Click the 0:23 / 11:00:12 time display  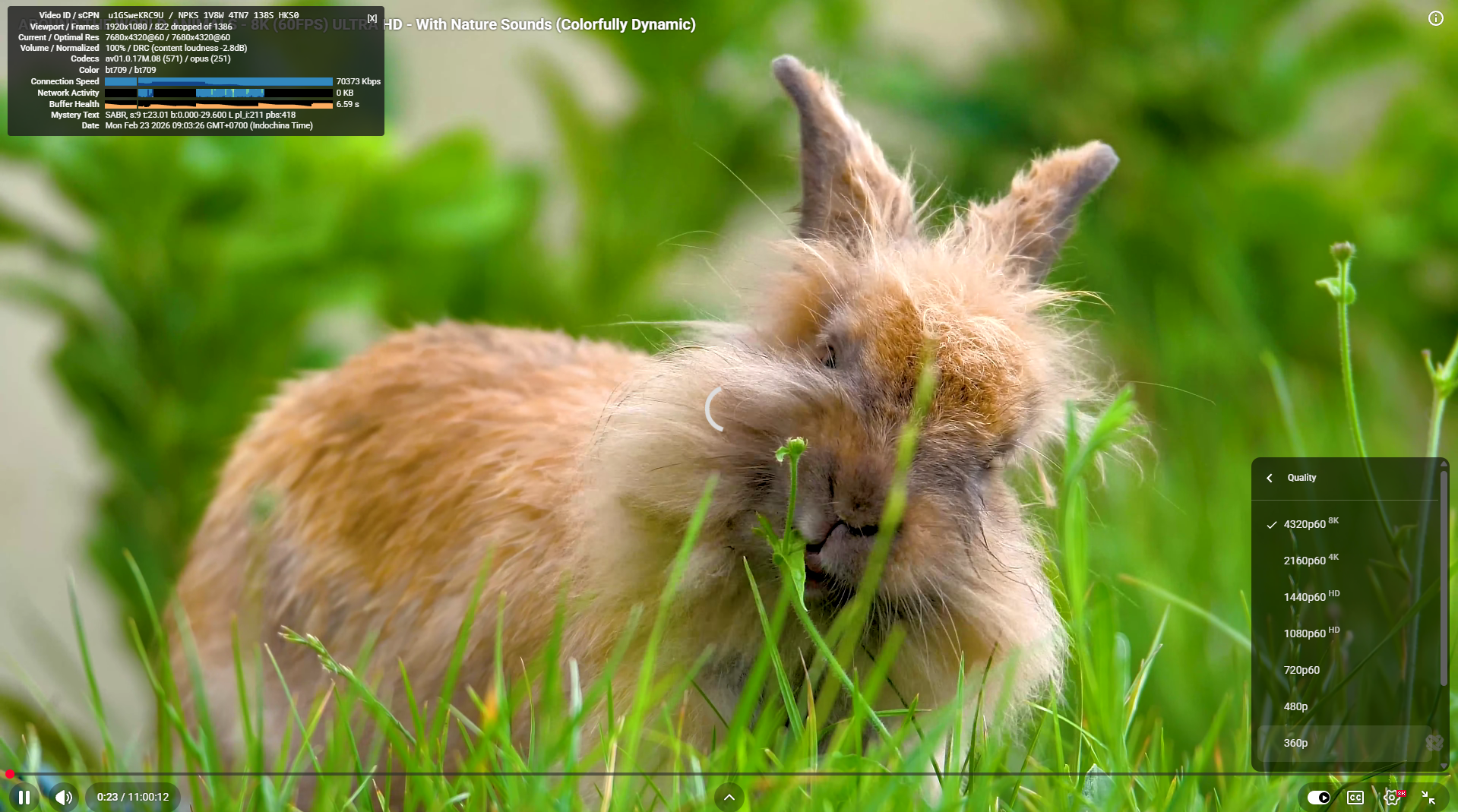pos(133,797)
